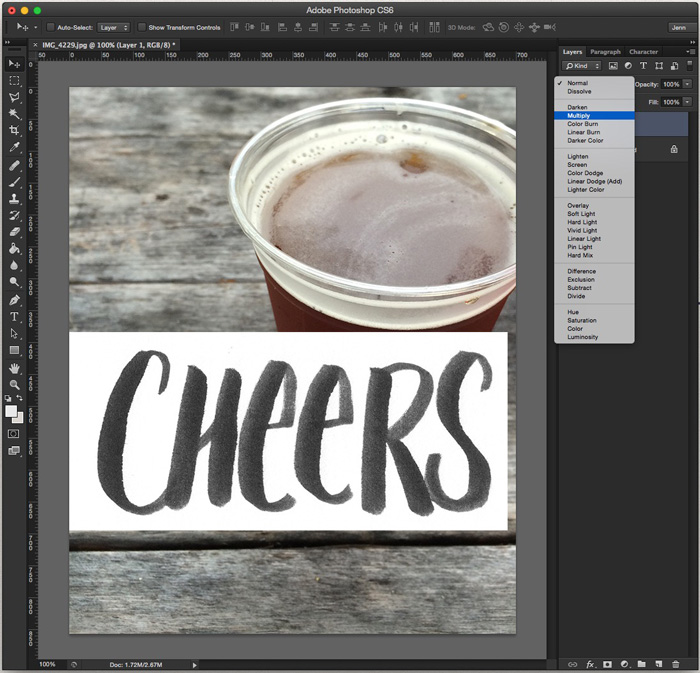The width and height of the screenshot is (700, 673).
Task: Select the Crop tool
Action: pyautogui.click(x=14, y=130)
